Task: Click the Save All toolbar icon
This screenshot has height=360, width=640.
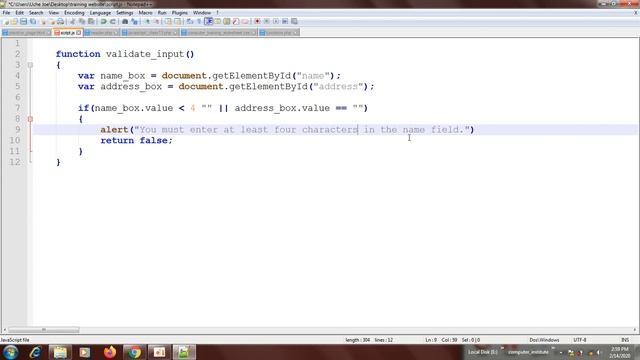Action: pyautogui.click(x=33, y=21)
